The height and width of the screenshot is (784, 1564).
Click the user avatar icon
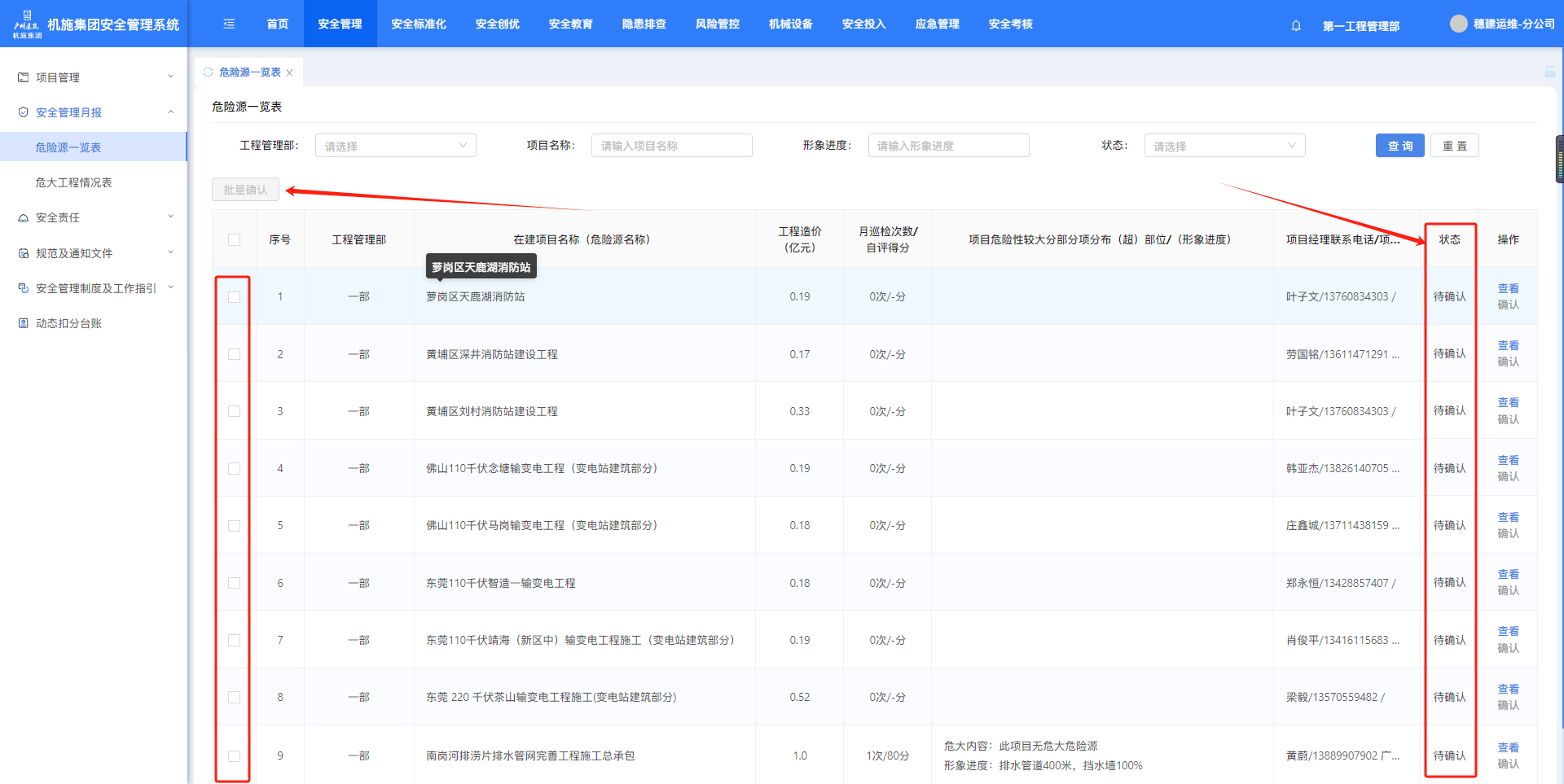click(x=1458, y=24)
